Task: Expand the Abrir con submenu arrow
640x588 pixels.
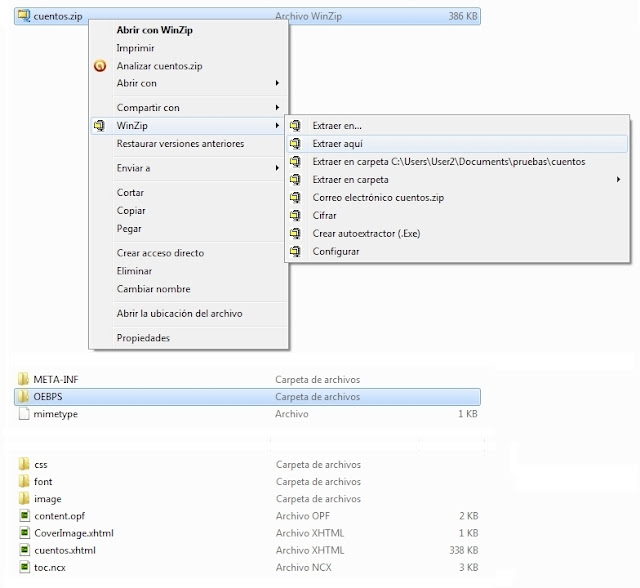Action: (277, 83)
